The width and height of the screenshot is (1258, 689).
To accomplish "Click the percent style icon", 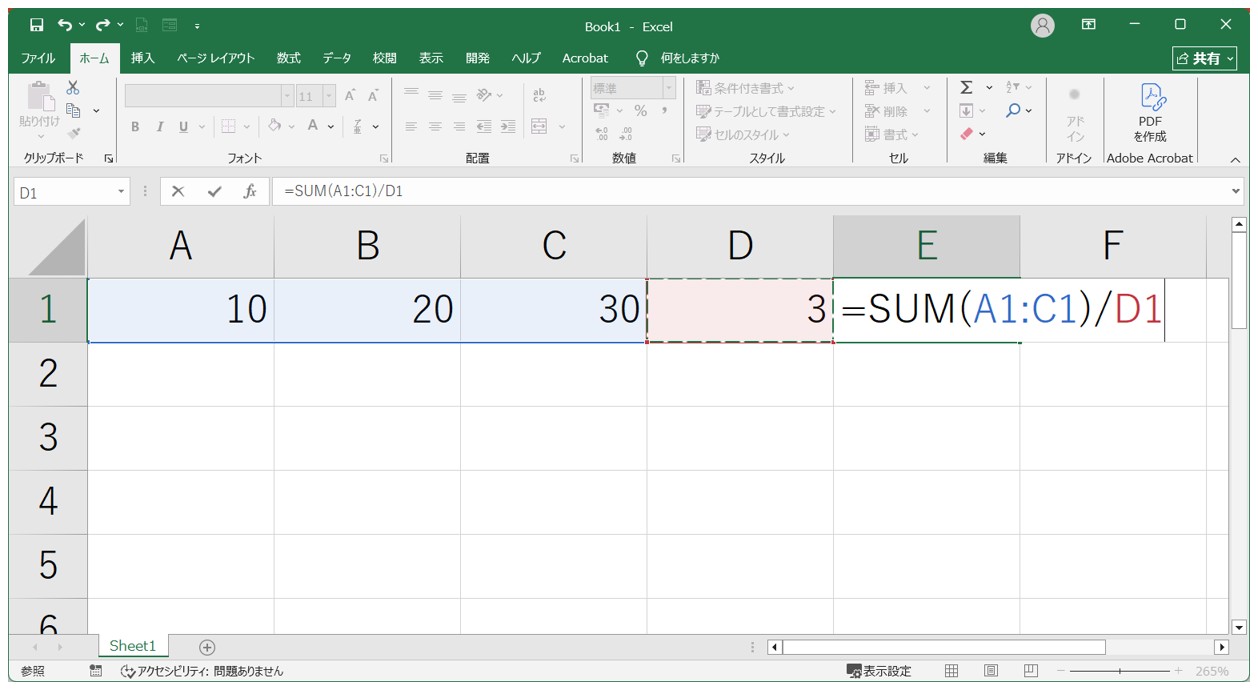I will click(640, 111).
